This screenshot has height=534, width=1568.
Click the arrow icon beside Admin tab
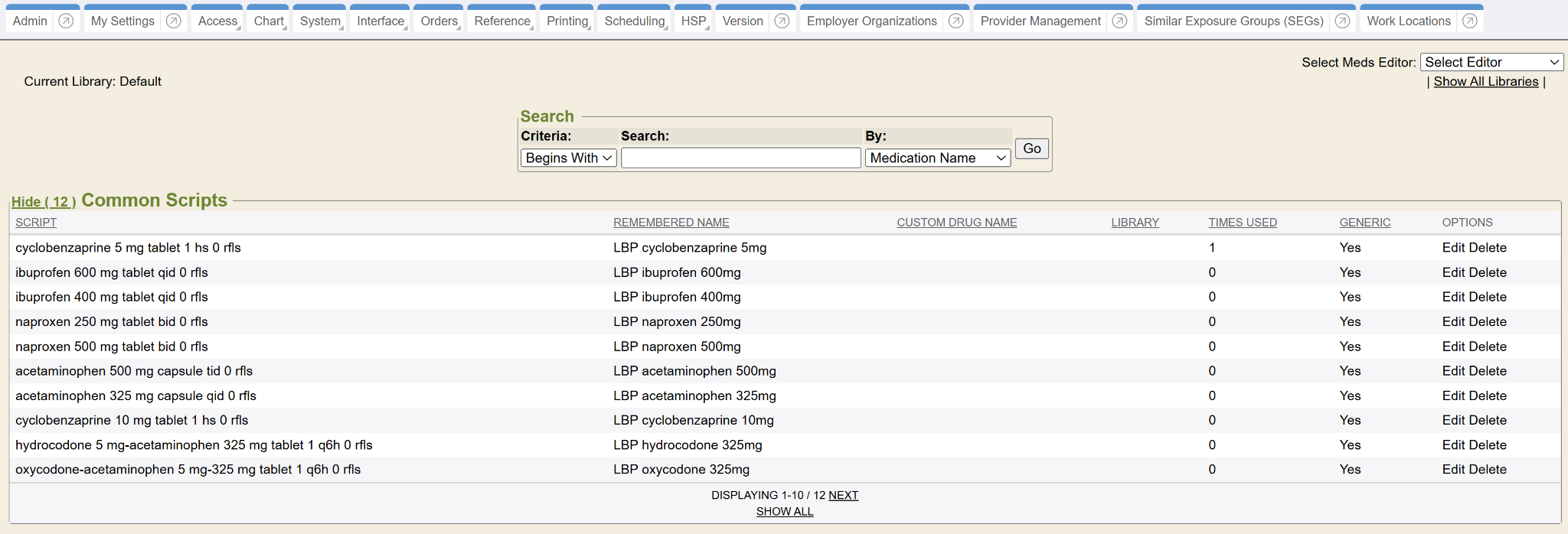tap(66, 21)
